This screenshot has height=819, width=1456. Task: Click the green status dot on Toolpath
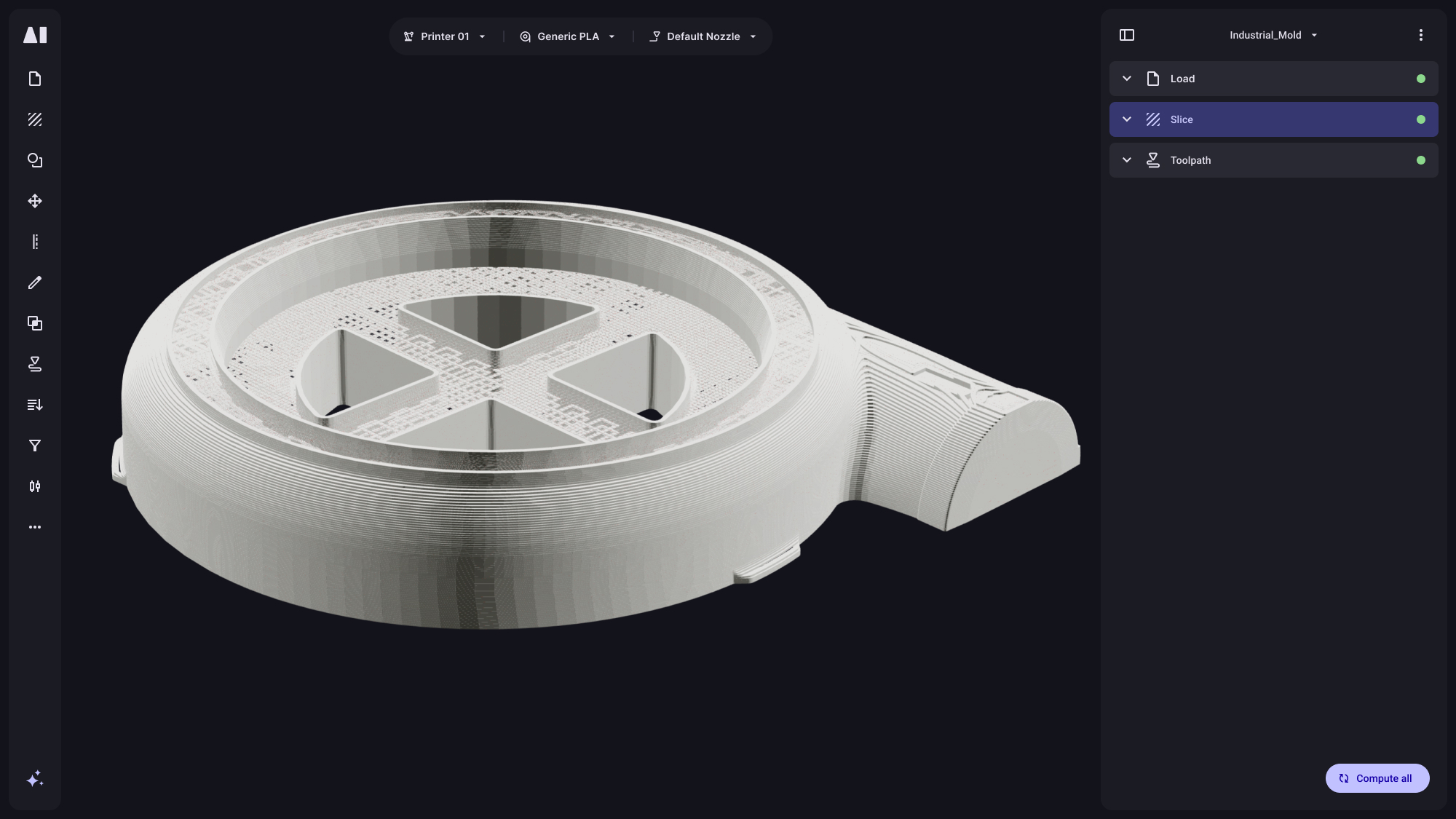(x=1420, y=160)
